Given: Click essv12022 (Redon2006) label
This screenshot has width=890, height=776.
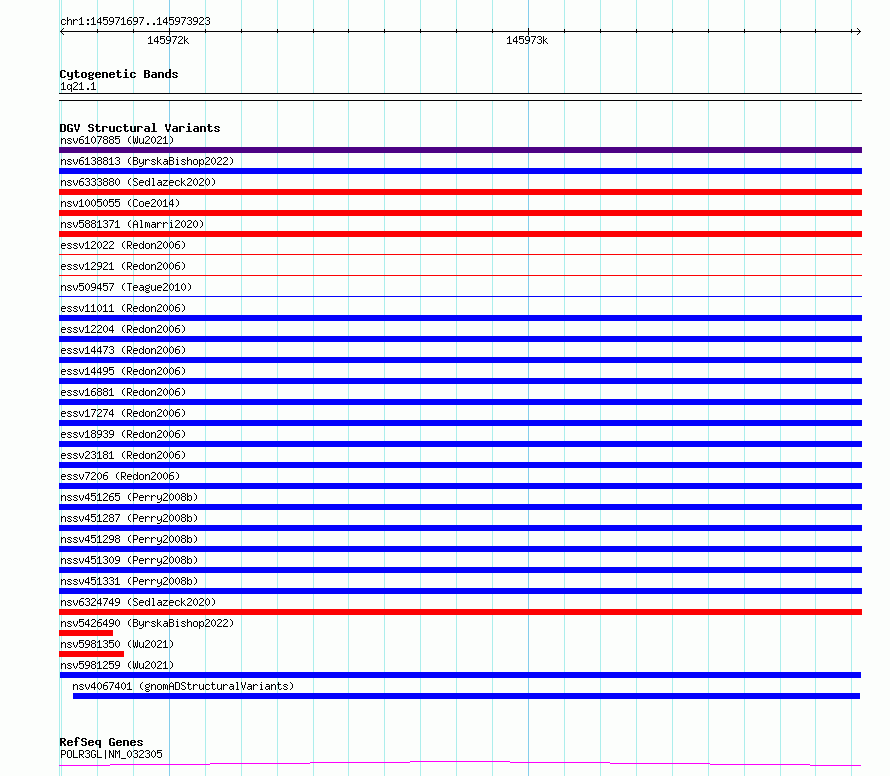Looking at the screenshot, I should click(123, 245).
